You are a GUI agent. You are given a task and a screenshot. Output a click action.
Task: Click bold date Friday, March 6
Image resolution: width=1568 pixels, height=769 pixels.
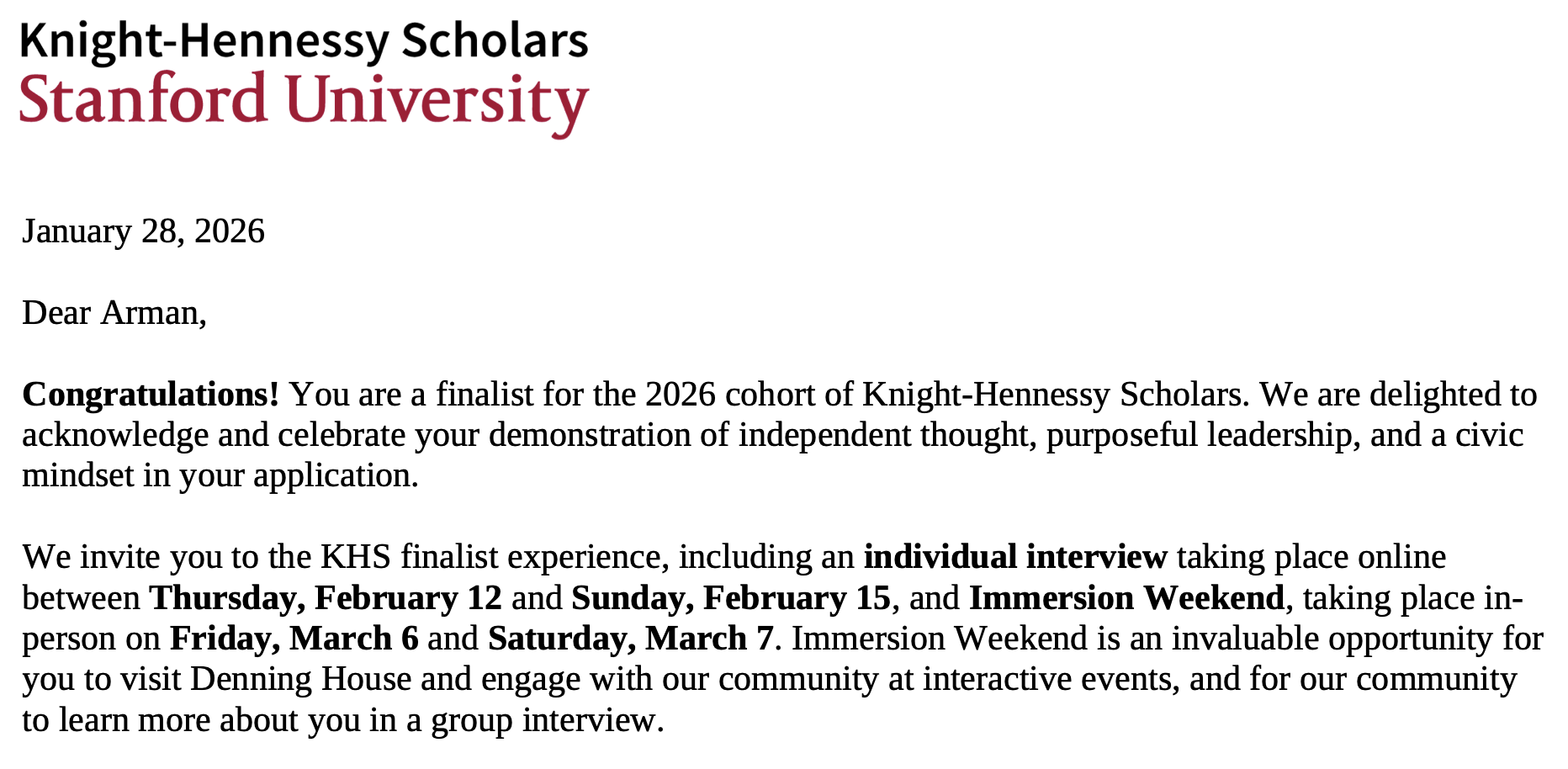[294, 638]
